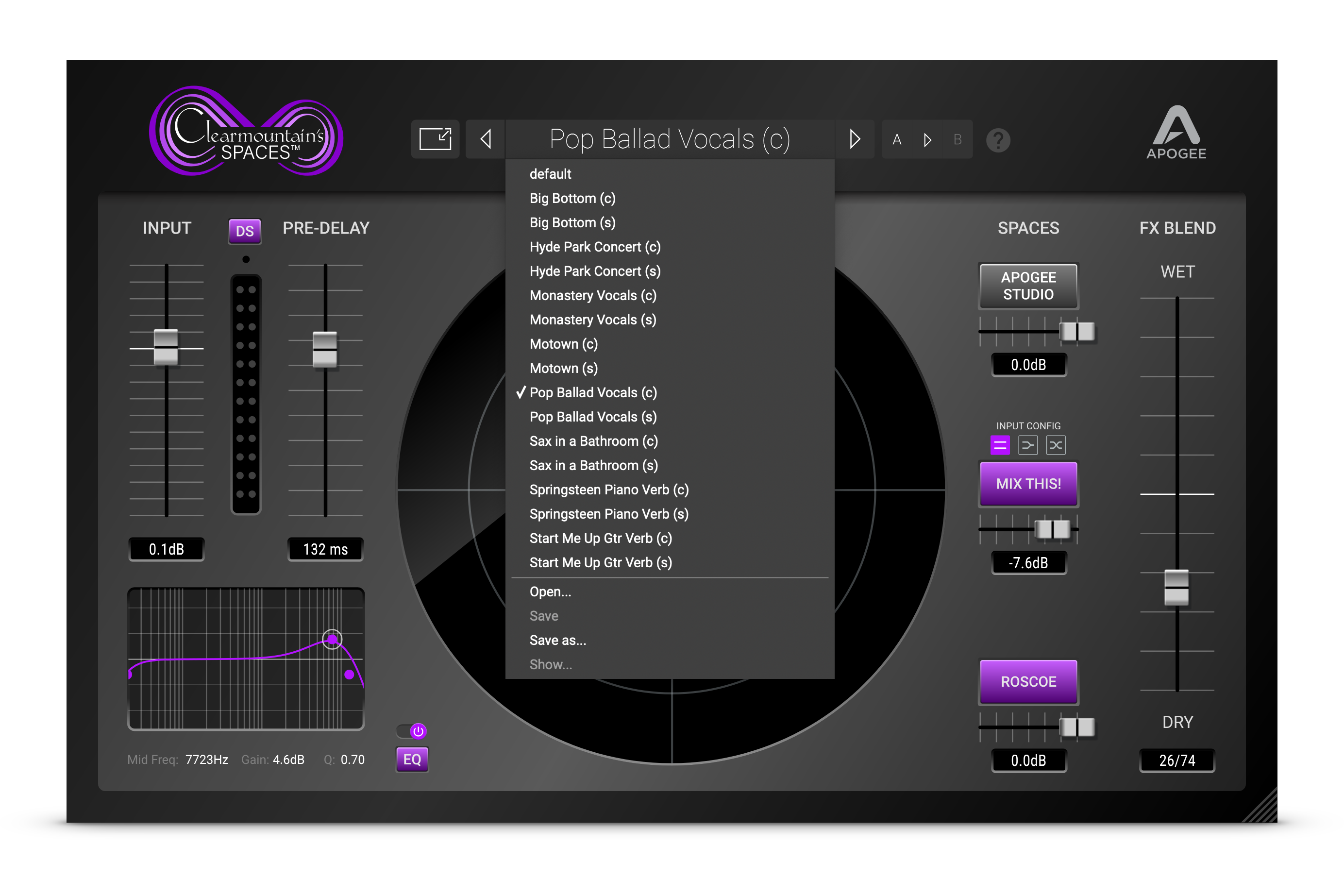Switch to preset slot A
Viewport: 1344px width, 896px height.
897,140
